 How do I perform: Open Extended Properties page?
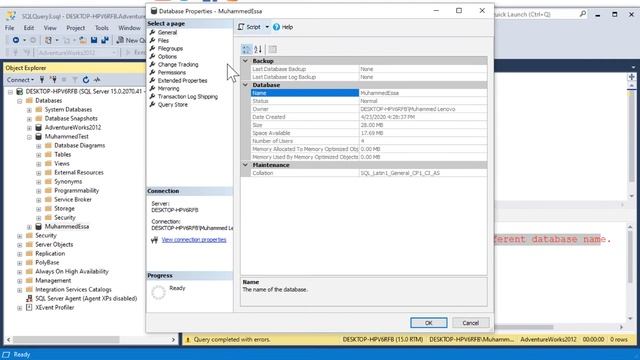(182, 80)
